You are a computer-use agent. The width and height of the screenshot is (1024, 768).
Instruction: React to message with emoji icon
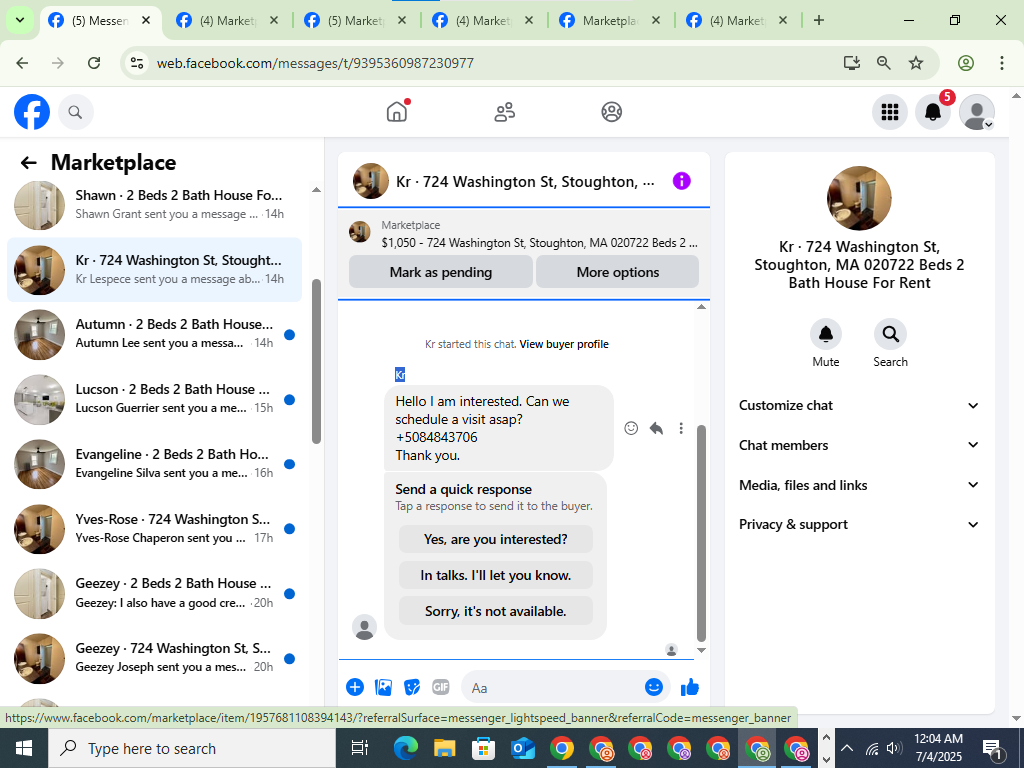[x=631, y=428]
